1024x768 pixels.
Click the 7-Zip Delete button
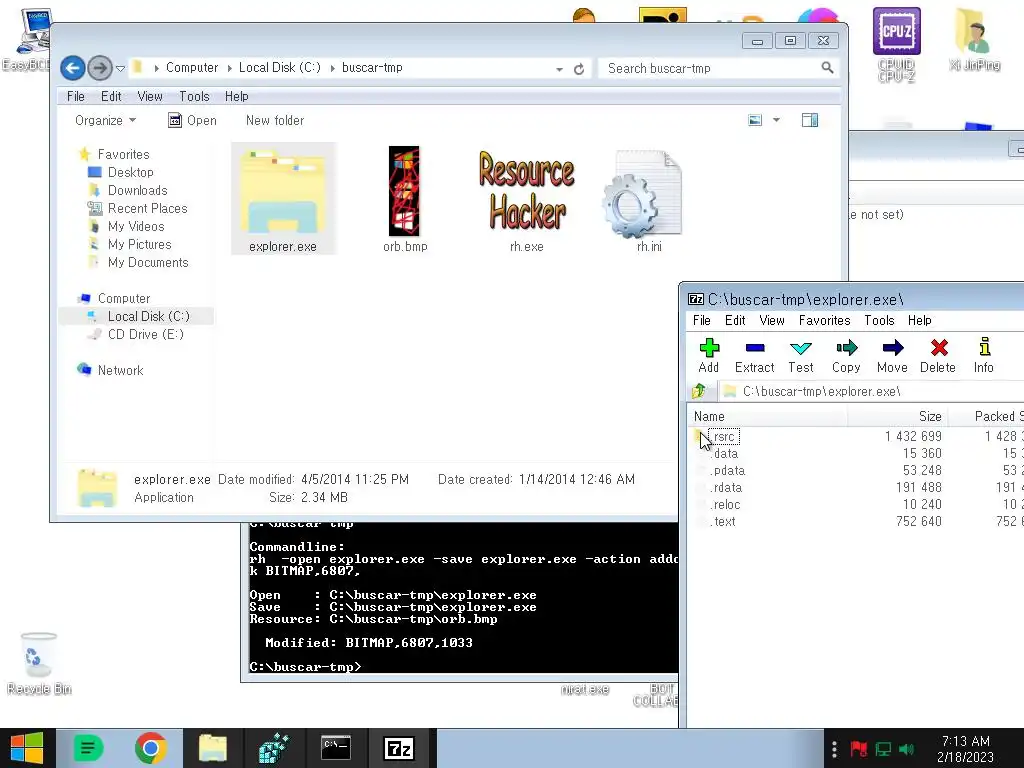[938, 356]
